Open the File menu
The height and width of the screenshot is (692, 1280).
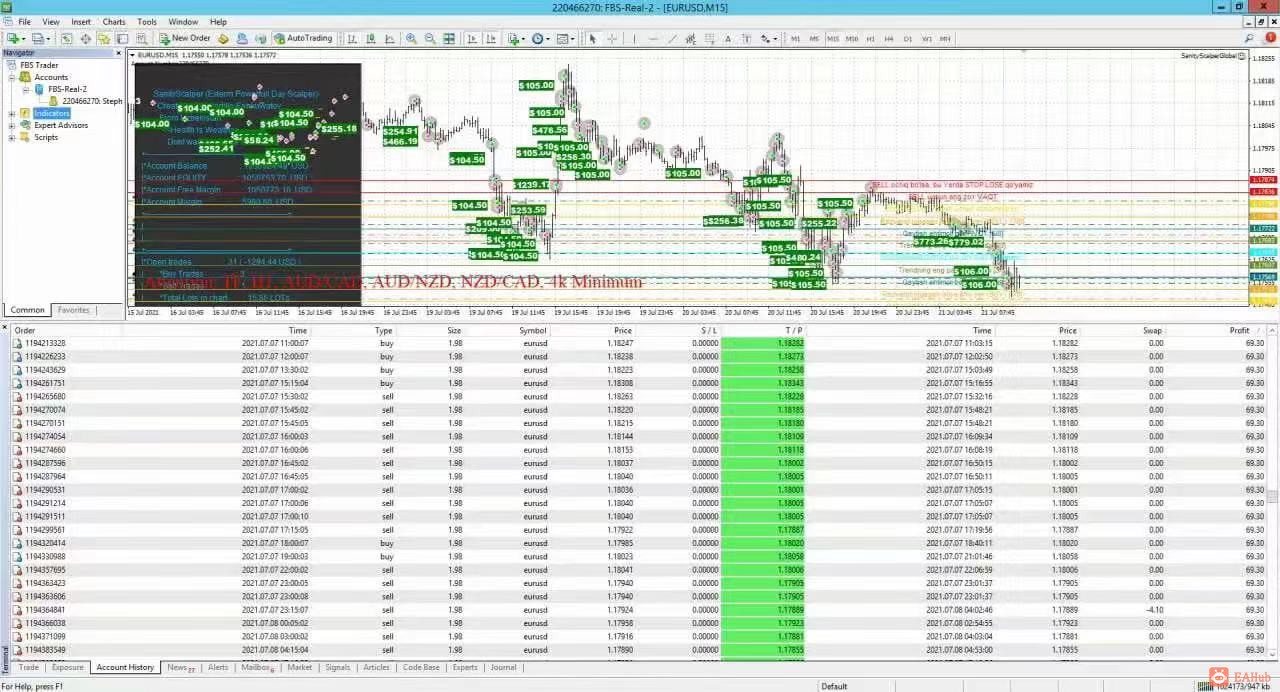pyautogui.click(x=24, y=21)
